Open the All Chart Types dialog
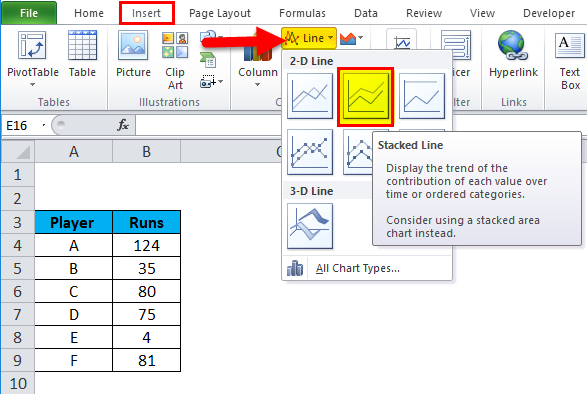587x394 pixels. point(358,268)
